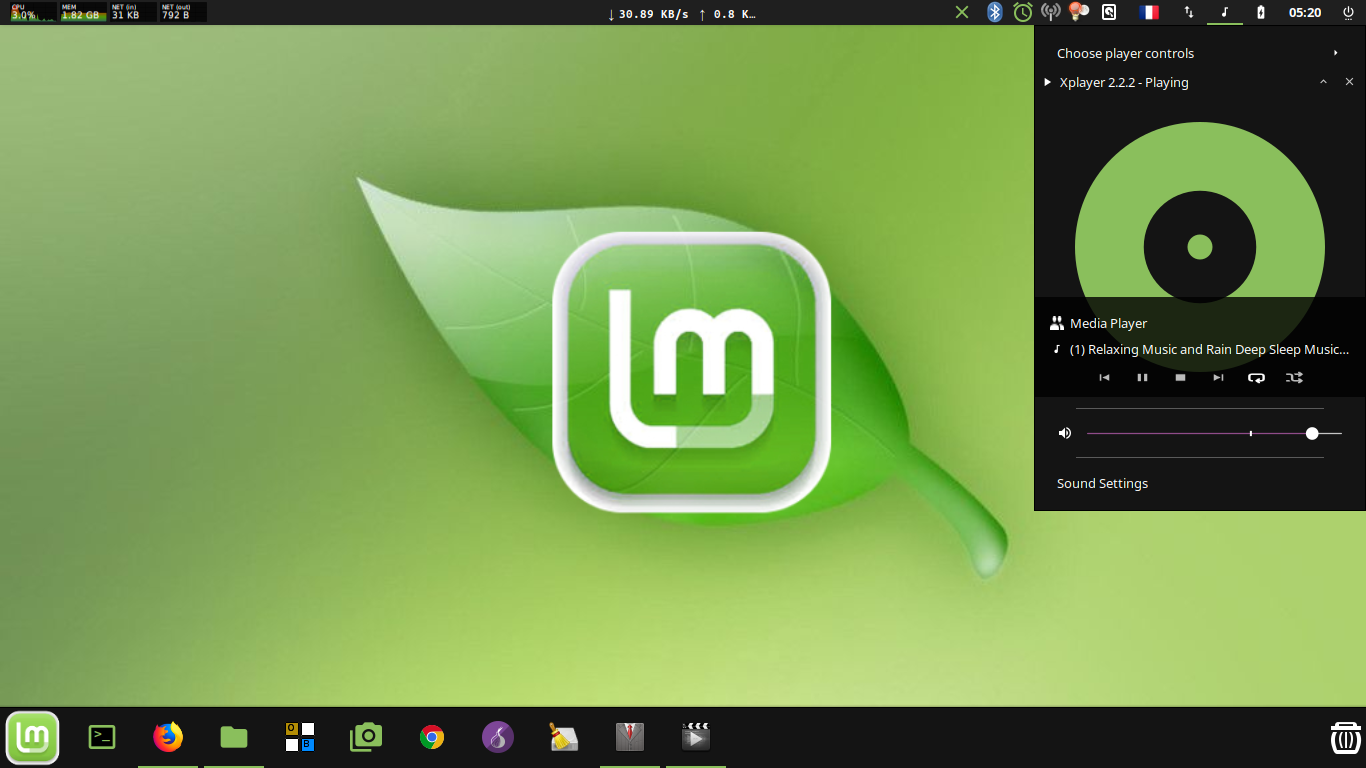Click the CPU usage graph monitor

click(x=33, y=12)
